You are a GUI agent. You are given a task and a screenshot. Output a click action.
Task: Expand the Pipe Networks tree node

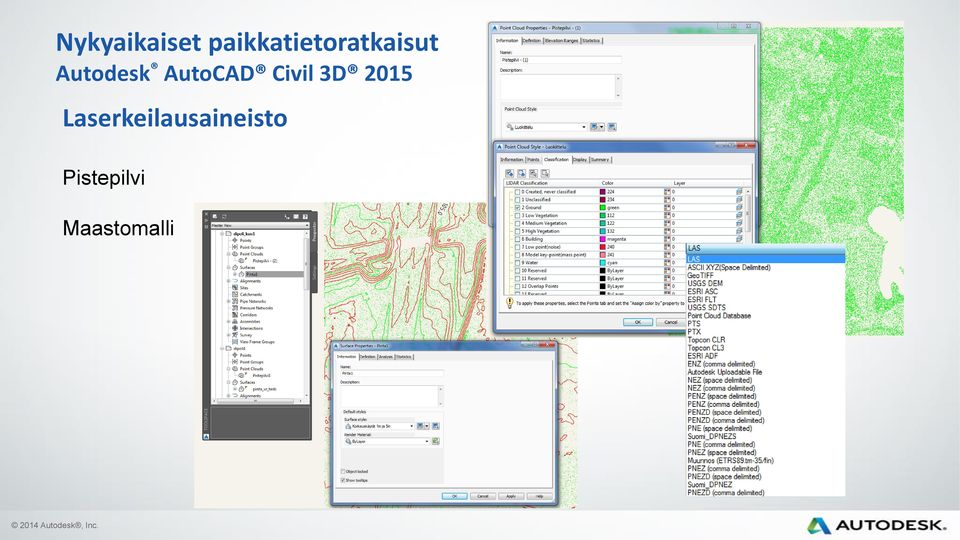click(228, 301)
